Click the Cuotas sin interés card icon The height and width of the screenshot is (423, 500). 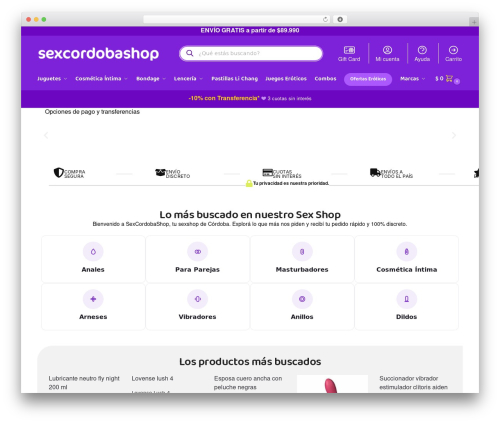click(x=268, y=172)
